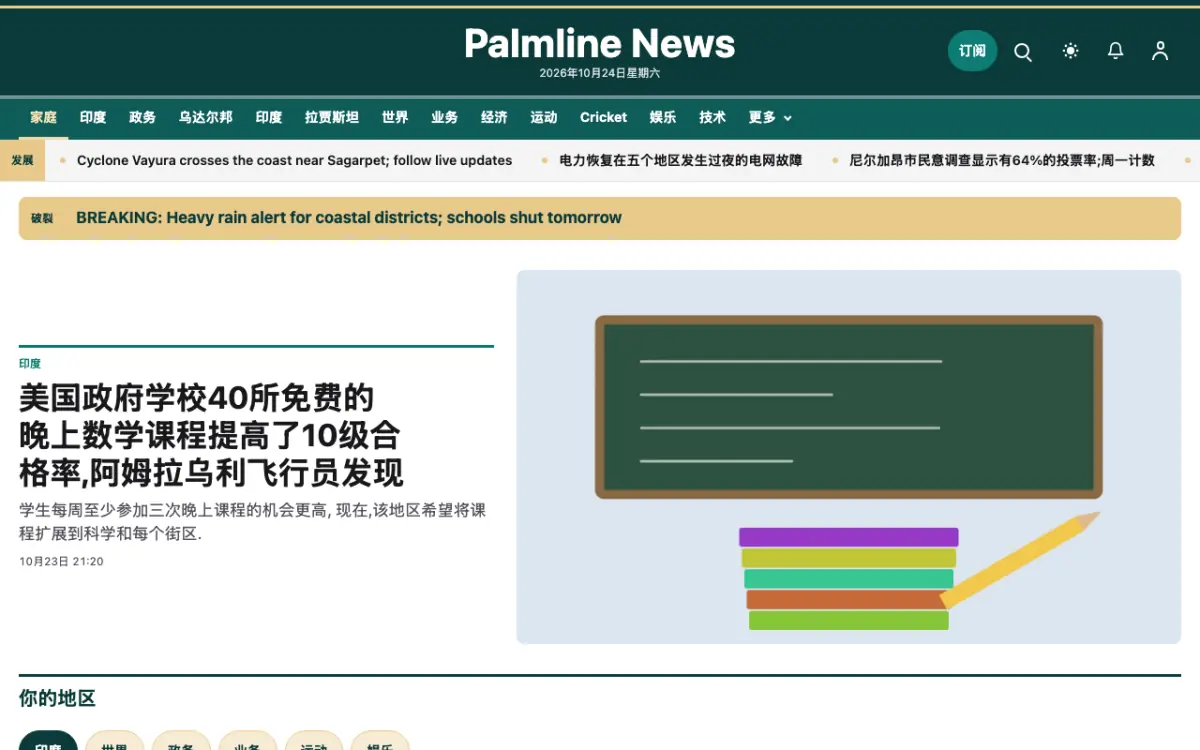Expand the 更多 dropdown menu

(x=770, y=117)
